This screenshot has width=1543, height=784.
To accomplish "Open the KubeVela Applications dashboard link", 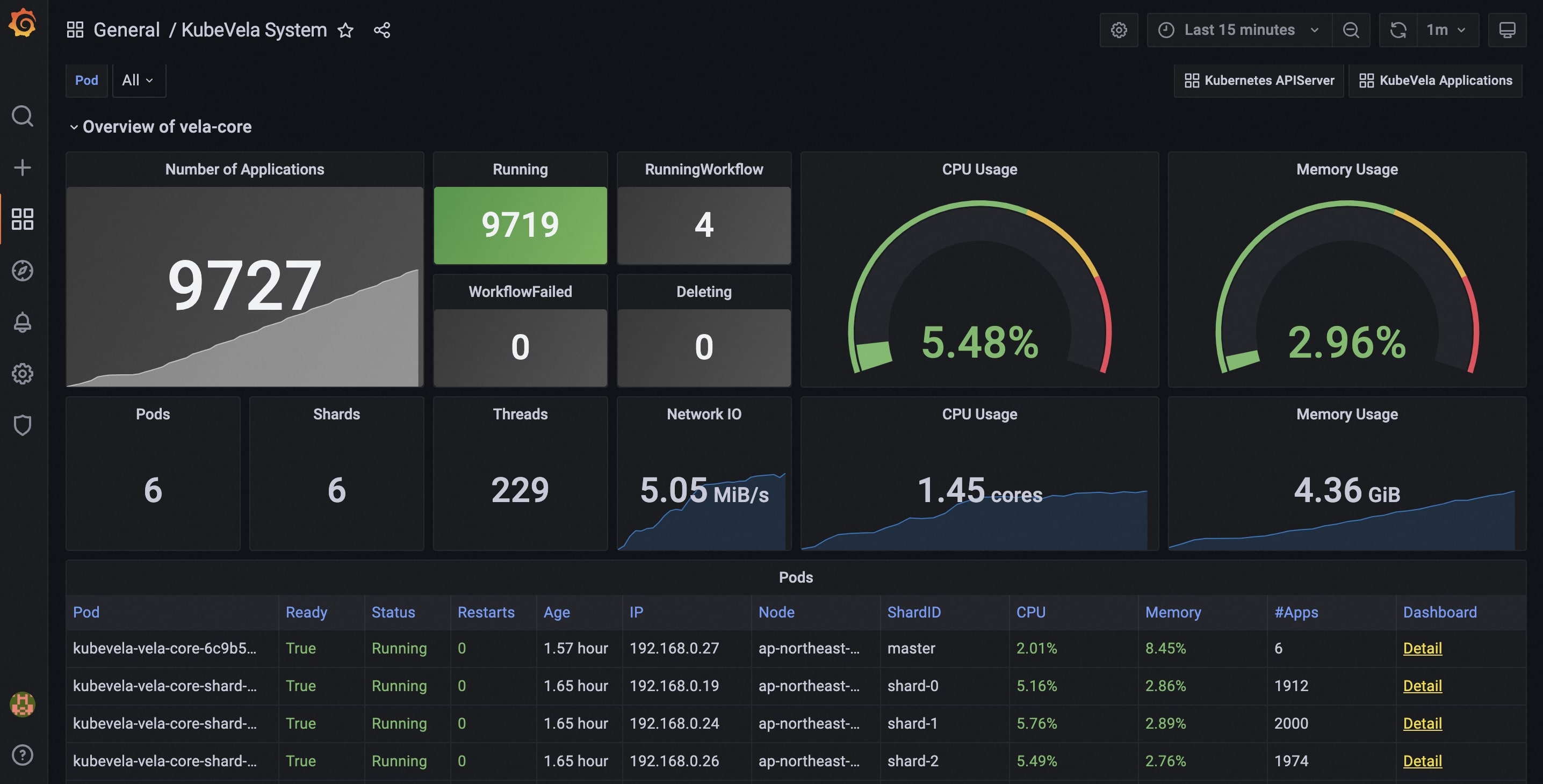I will (x=1435, y=80).
